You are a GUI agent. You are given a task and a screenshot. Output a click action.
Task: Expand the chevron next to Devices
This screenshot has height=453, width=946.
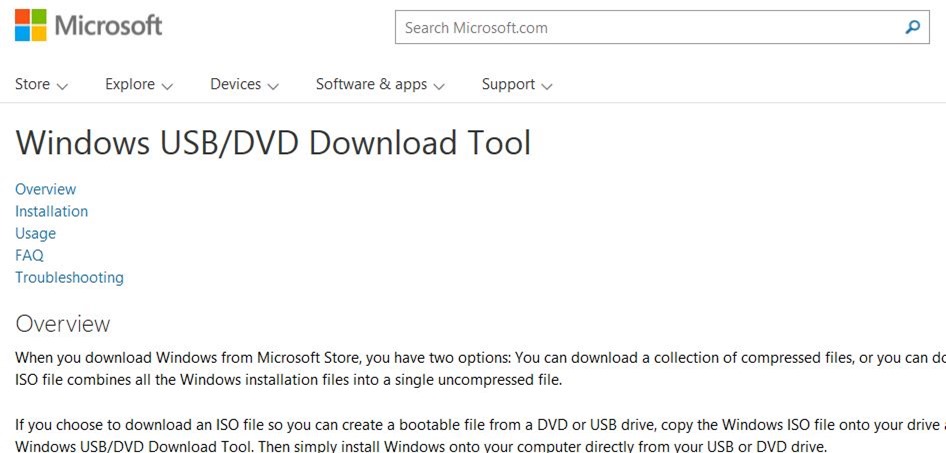click(273, 86)
